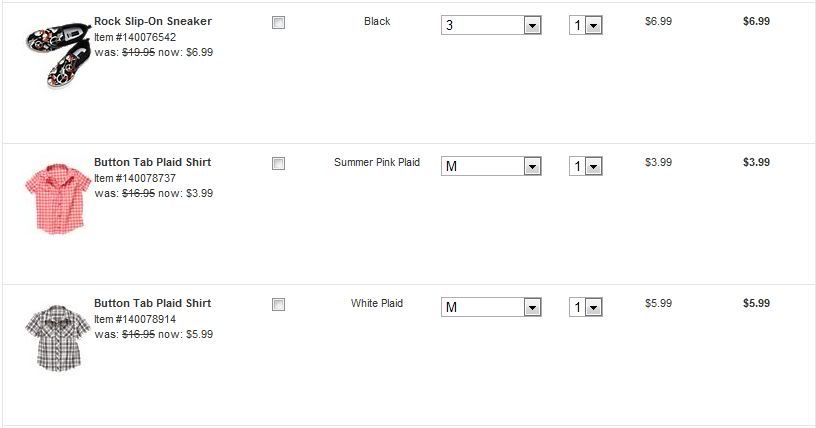Viewport: 816px width, 428px height.
Task: Click Button Tab Plaid Shirt title, item #140078914
Action: click(x=152, y=303)
